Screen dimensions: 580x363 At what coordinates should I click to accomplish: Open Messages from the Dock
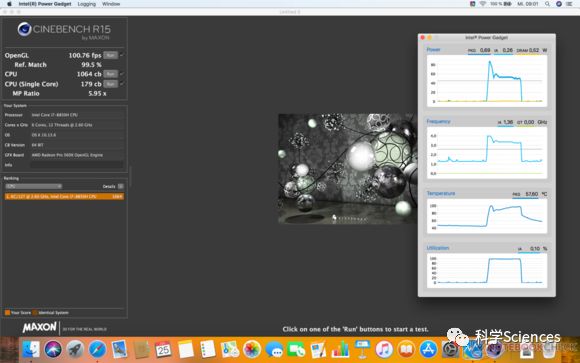coord(274,349)
